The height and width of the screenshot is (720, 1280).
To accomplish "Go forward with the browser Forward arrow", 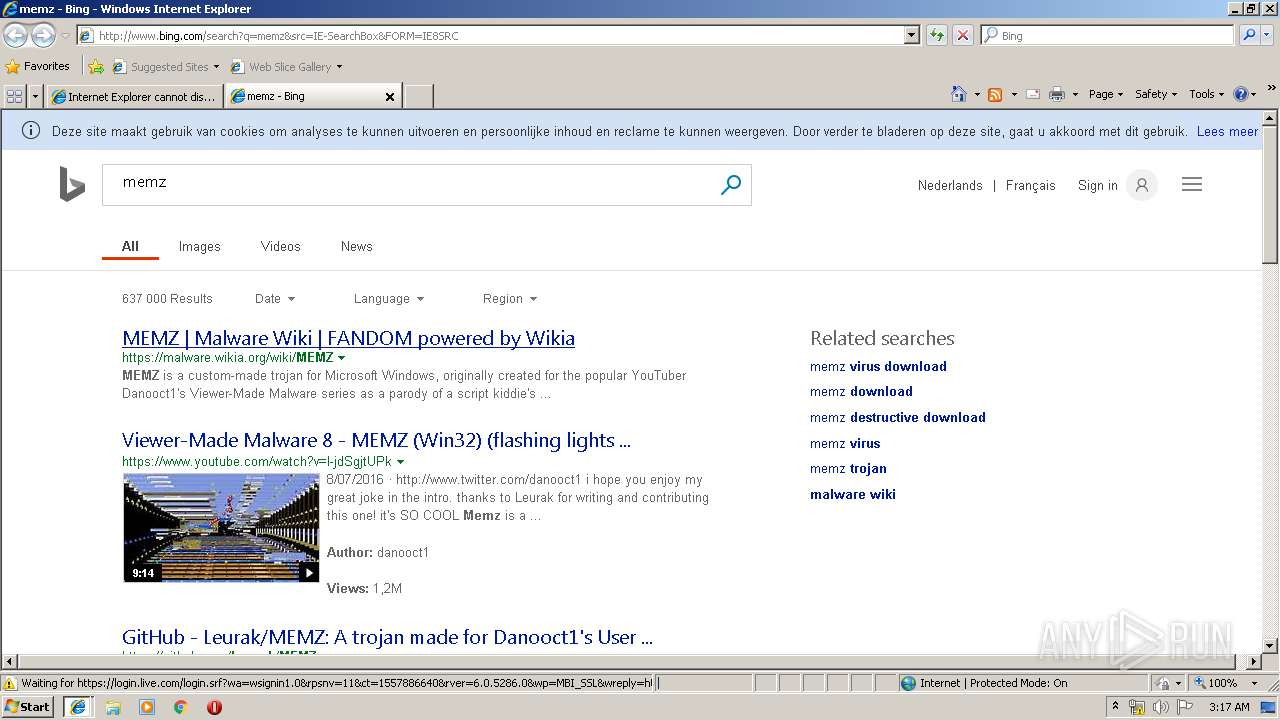I will coord(43,36).
